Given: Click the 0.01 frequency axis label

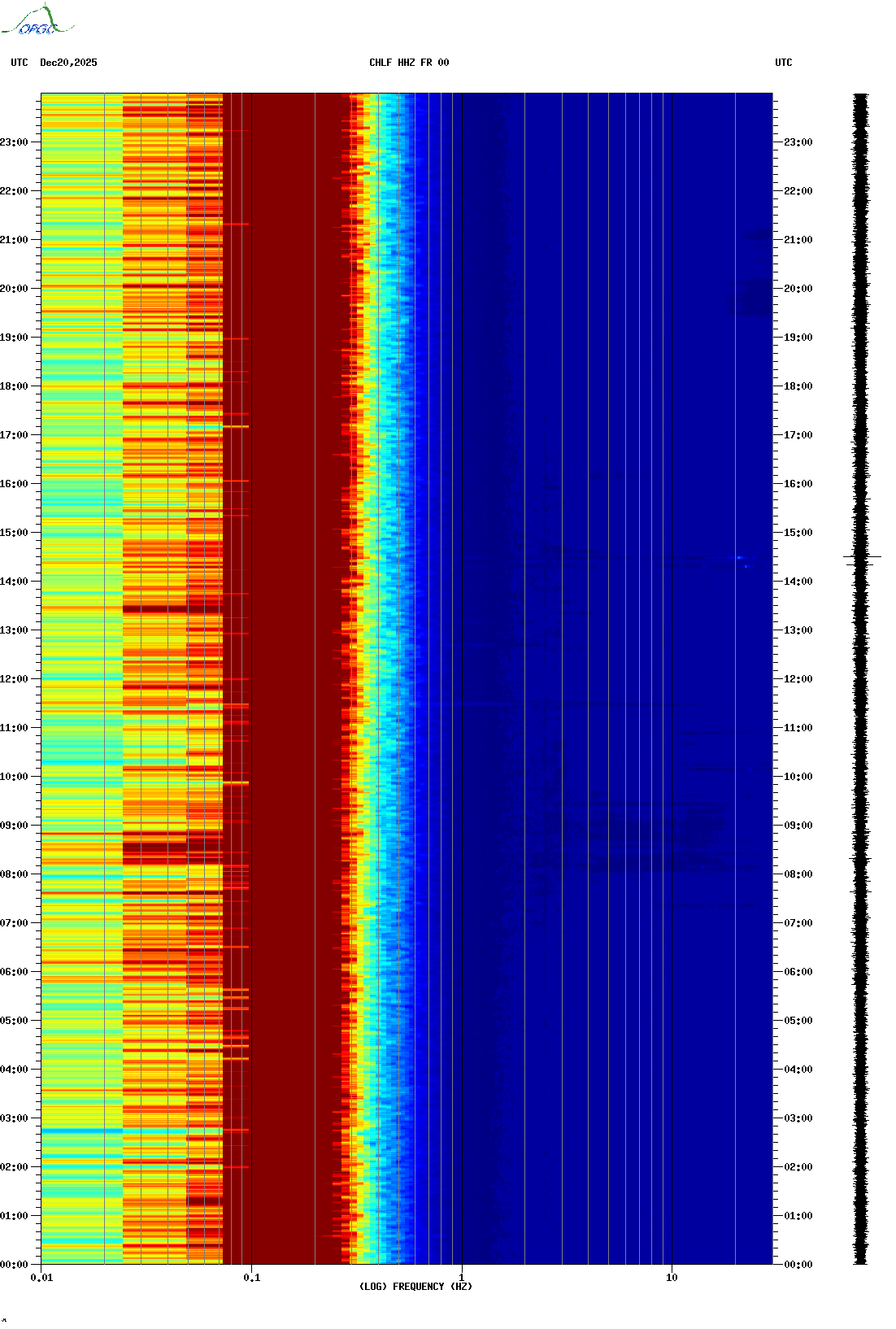Looking at the screenshot, I should pos(41,1278).
